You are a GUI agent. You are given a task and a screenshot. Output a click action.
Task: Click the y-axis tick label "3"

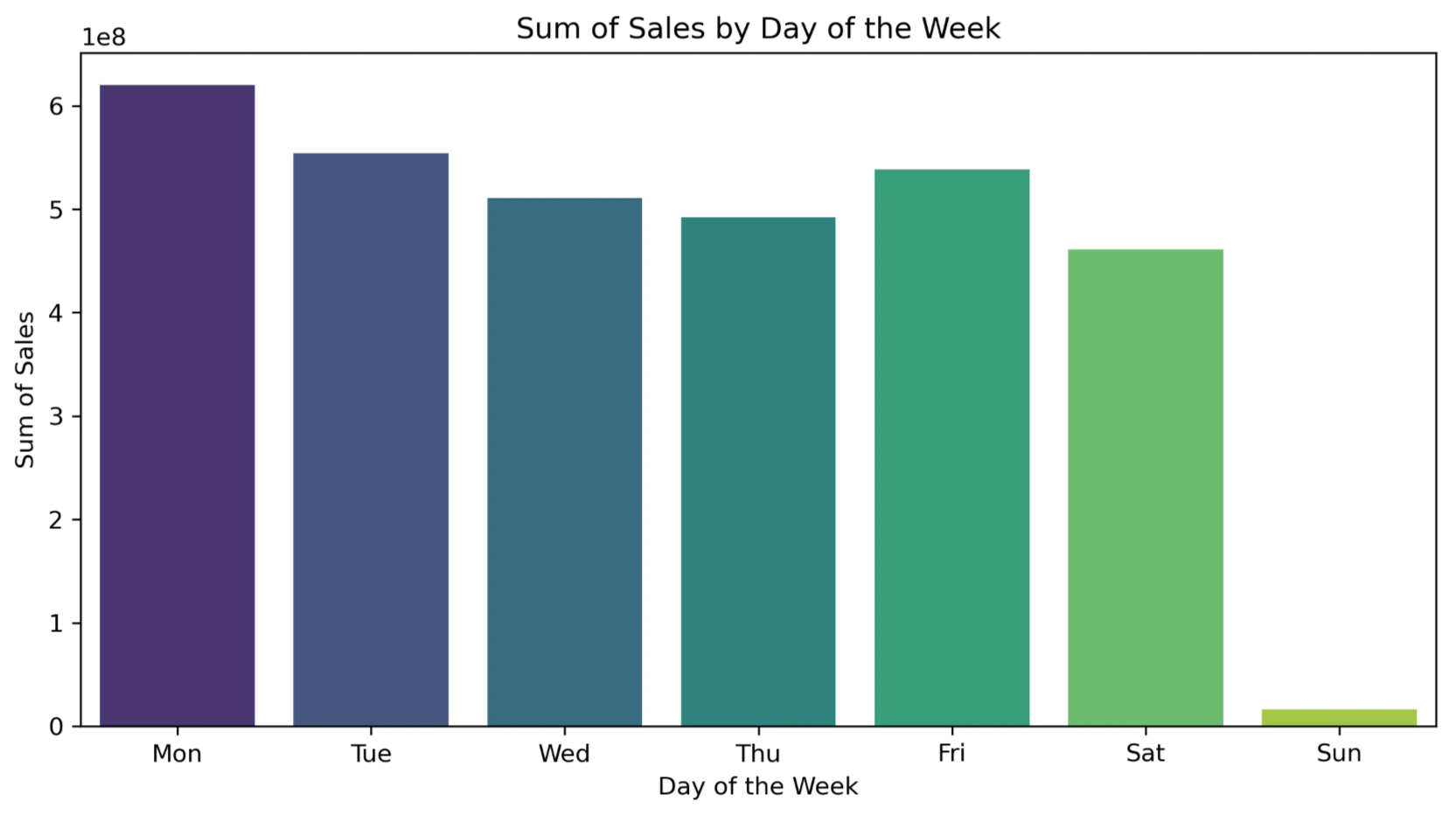click(57, 417)
